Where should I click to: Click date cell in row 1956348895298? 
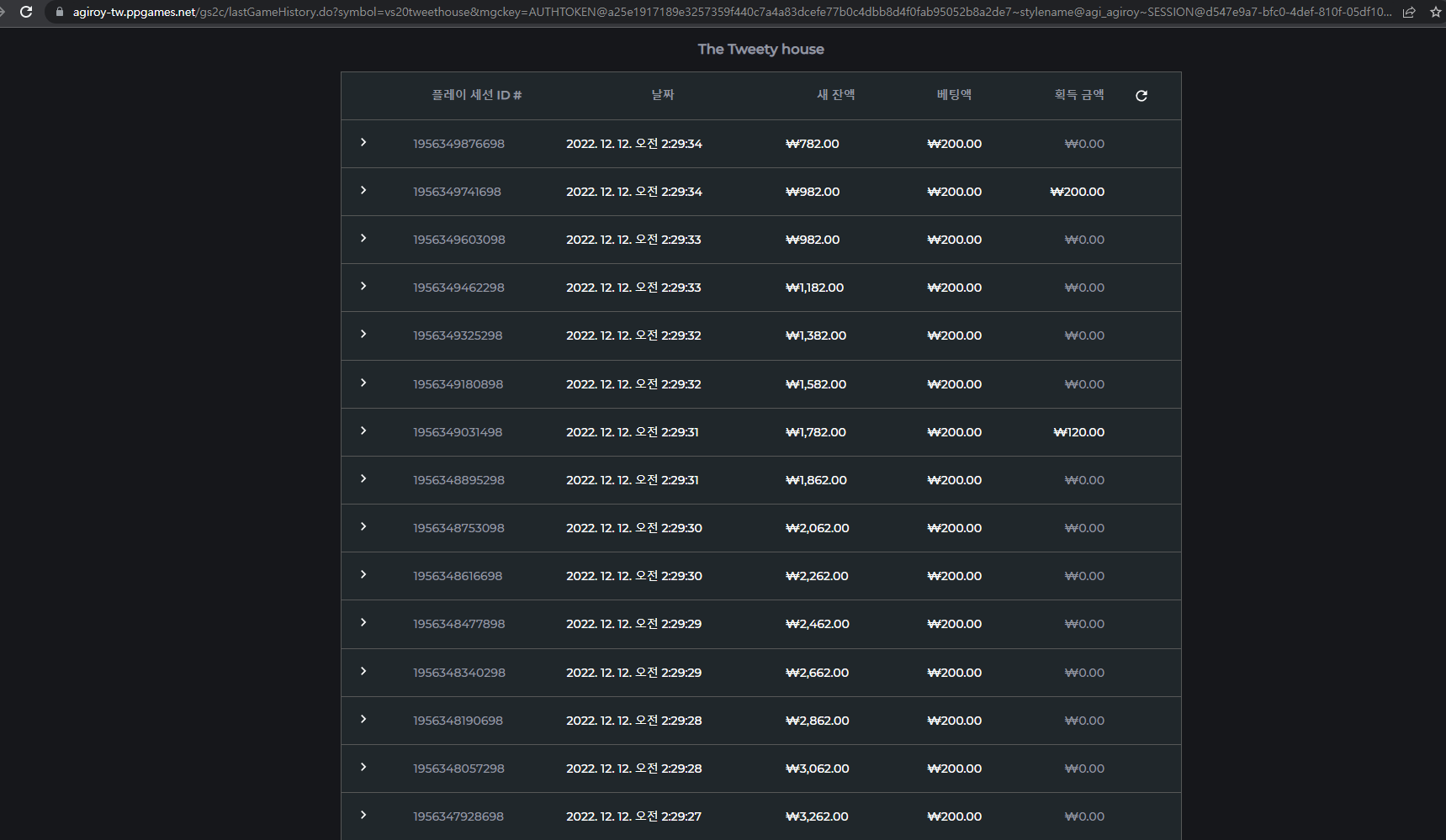coord(633,480)
